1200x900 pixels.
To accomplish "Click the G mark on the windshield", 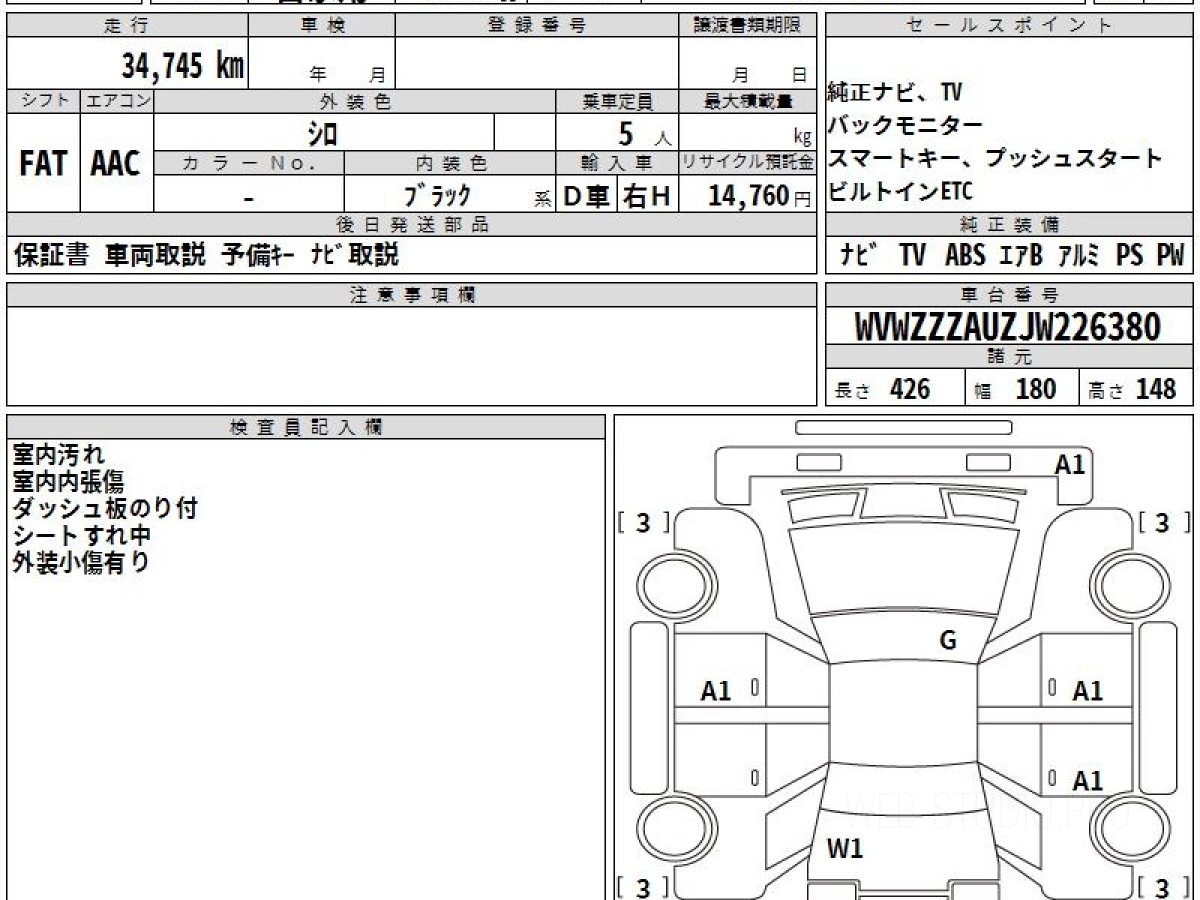I will point(948,641).
